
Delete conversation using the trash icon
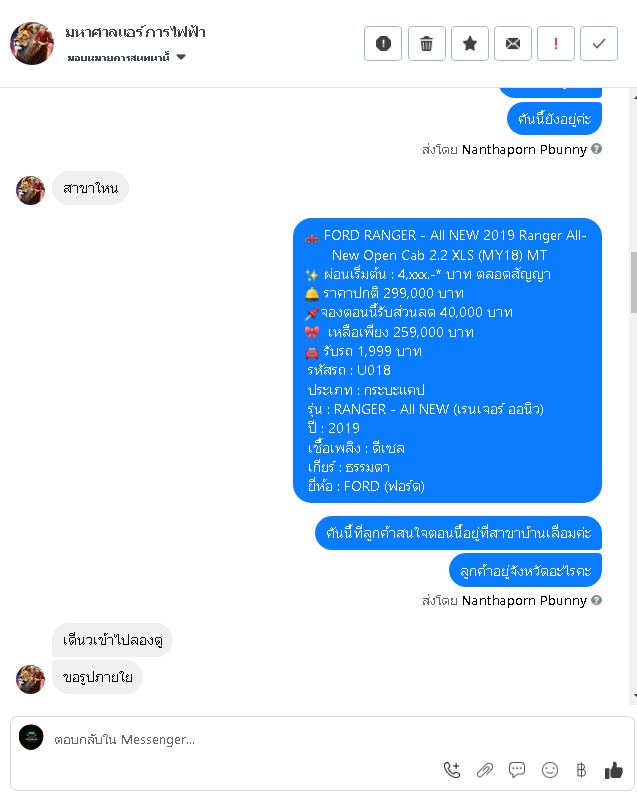pyautogui.click(x=426, y=43)
